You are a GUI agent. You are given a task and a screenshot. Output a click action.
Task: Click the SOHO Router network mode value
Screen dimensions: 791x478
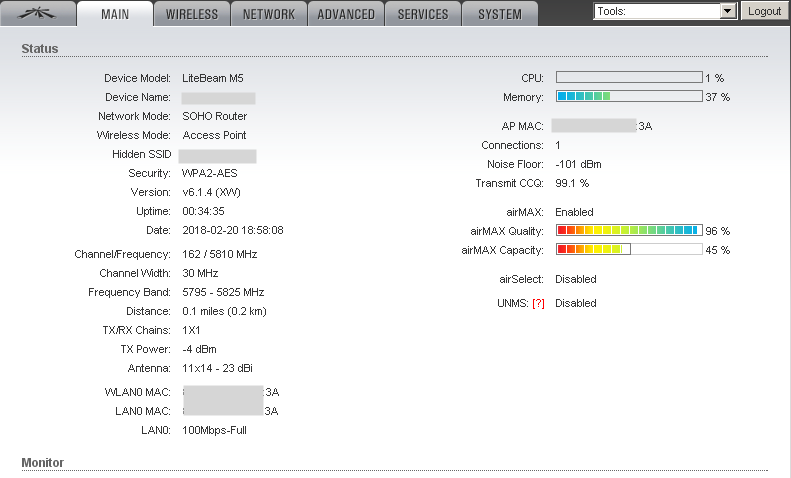point(214,116)
